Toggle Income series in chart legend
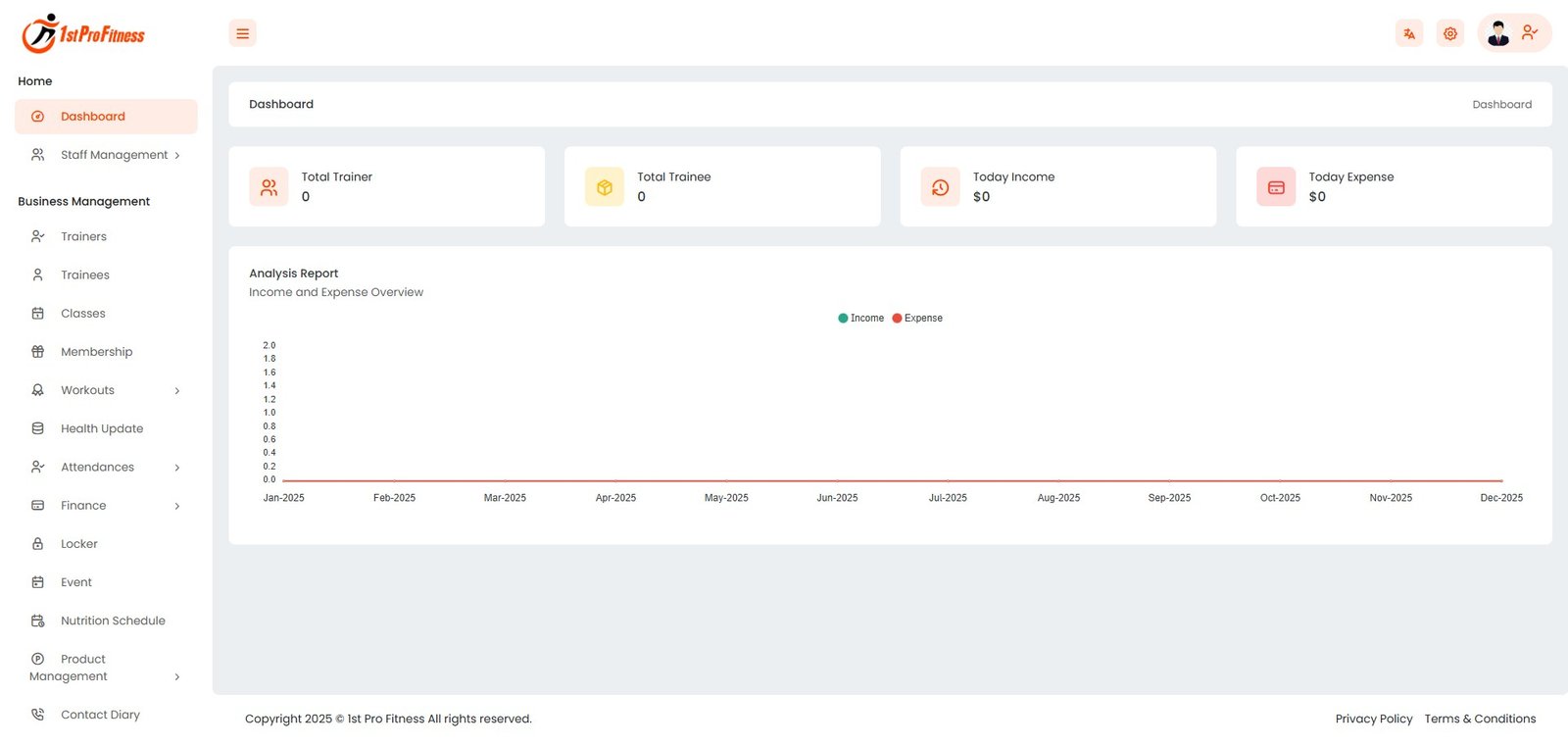The height and width of the screenshot is (745, 1568). 861,319
